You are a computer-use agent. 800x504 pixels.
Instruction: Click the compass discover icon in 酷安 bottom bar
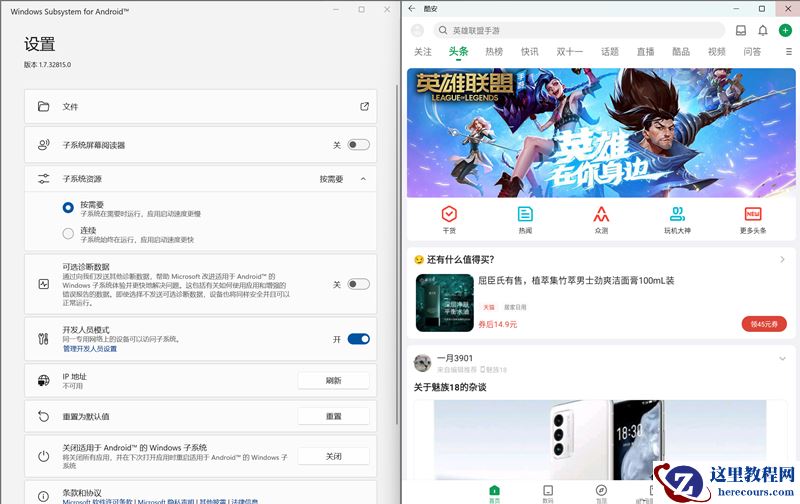[x=602, y=490]
